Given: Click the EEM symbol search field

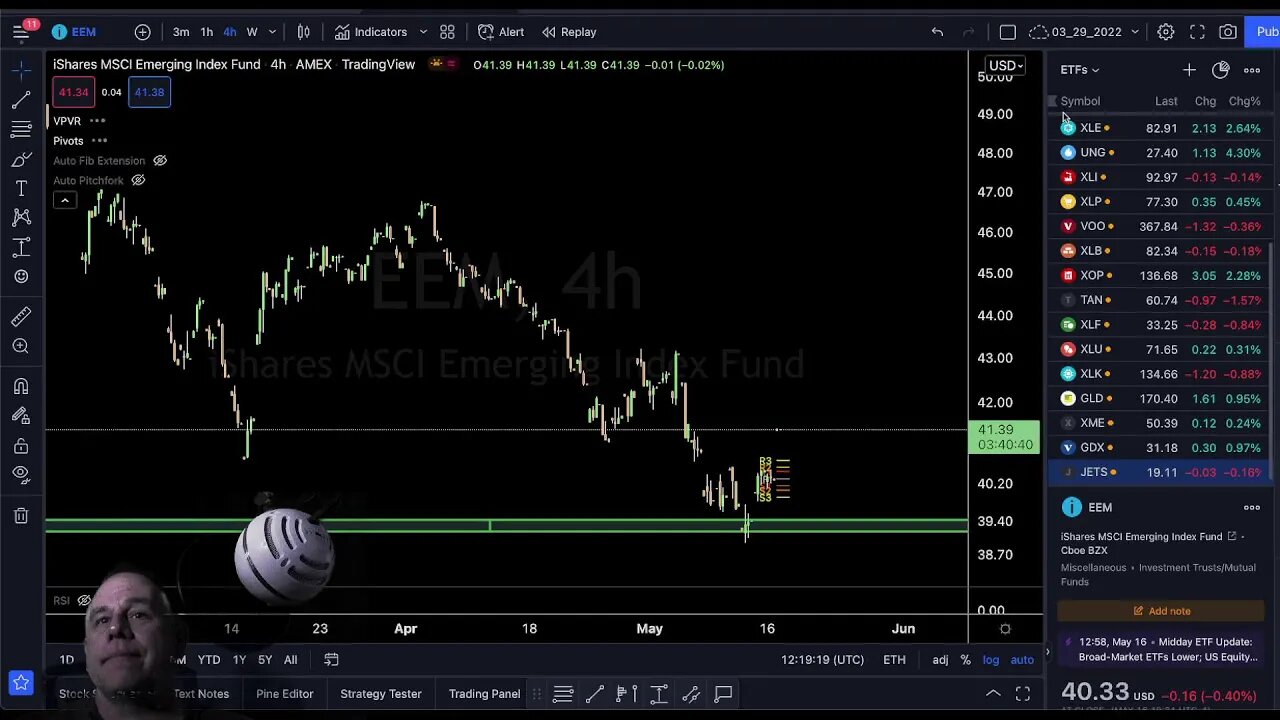Looking at the screenshot, I should click(76, 32).
